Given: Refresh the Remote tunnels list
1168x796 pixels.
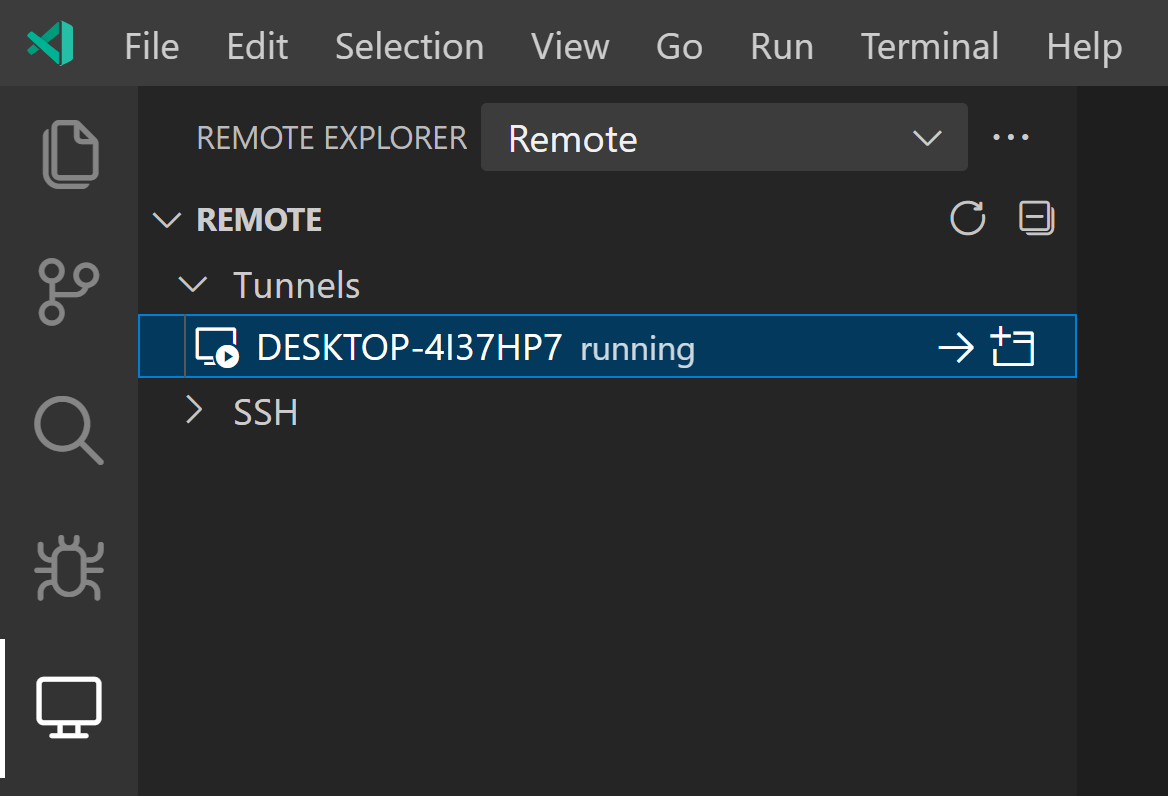Looking at the screenshot, I should coord(967,218).
